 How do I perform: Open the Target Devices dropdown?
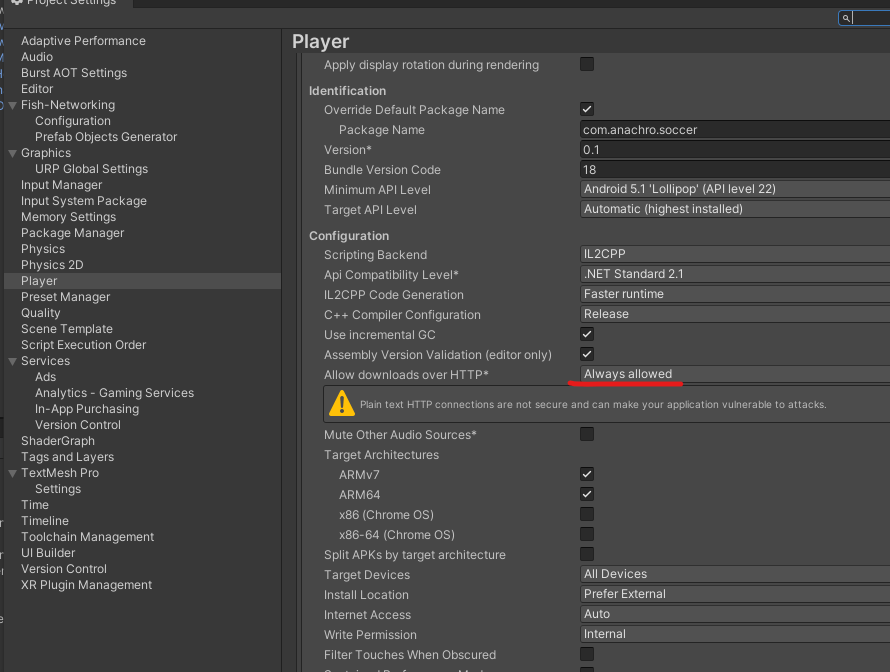(x=735, y=574)
